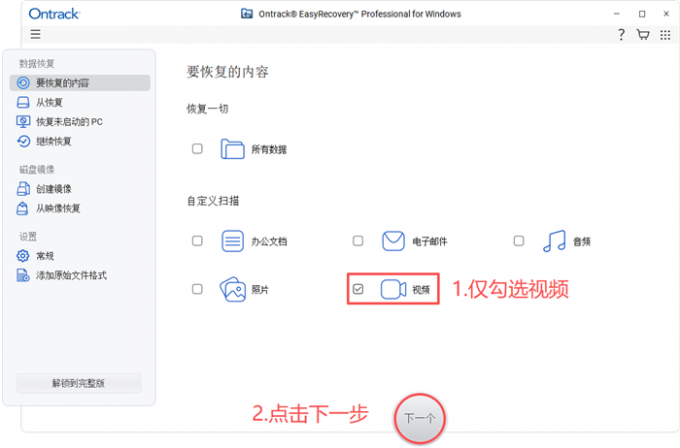The width and height of the screenshot is (680, 448).
Task: Open the shopping cart icon
Action: [643, 34]
